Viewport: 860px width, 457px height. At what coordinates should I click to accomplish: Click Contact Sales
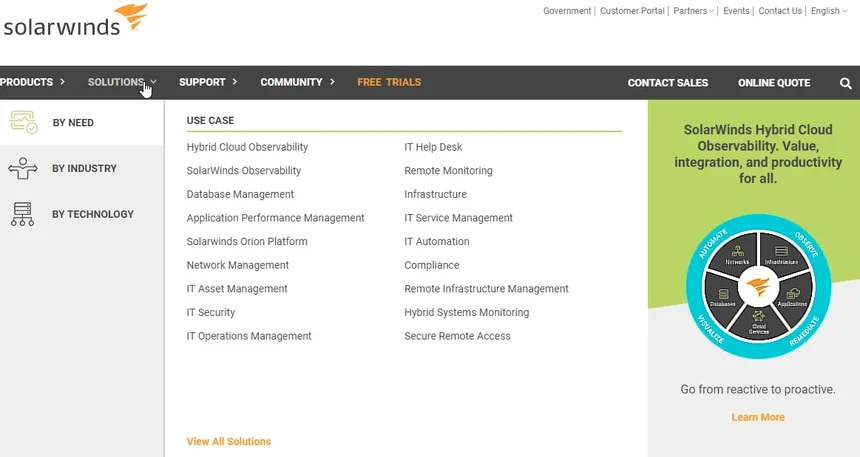tap(667, 83)
